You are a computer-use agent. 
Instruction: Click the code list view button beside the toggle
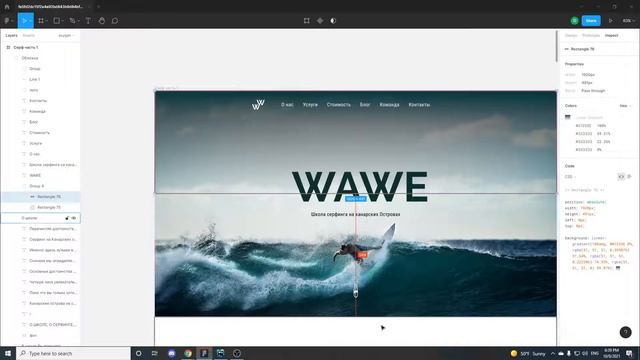pos(629,177)
